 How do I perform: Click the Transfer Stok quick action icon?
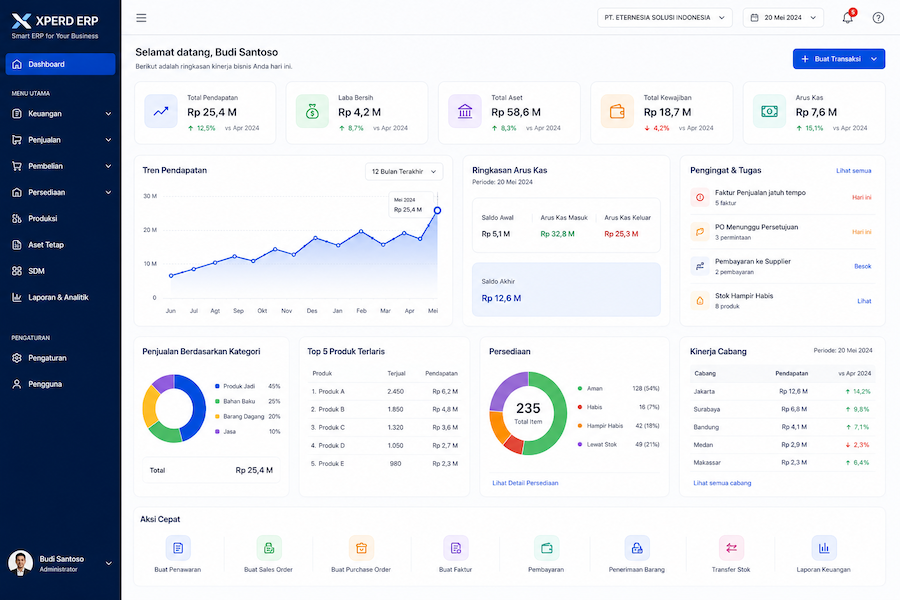click(x=731, y=548)
